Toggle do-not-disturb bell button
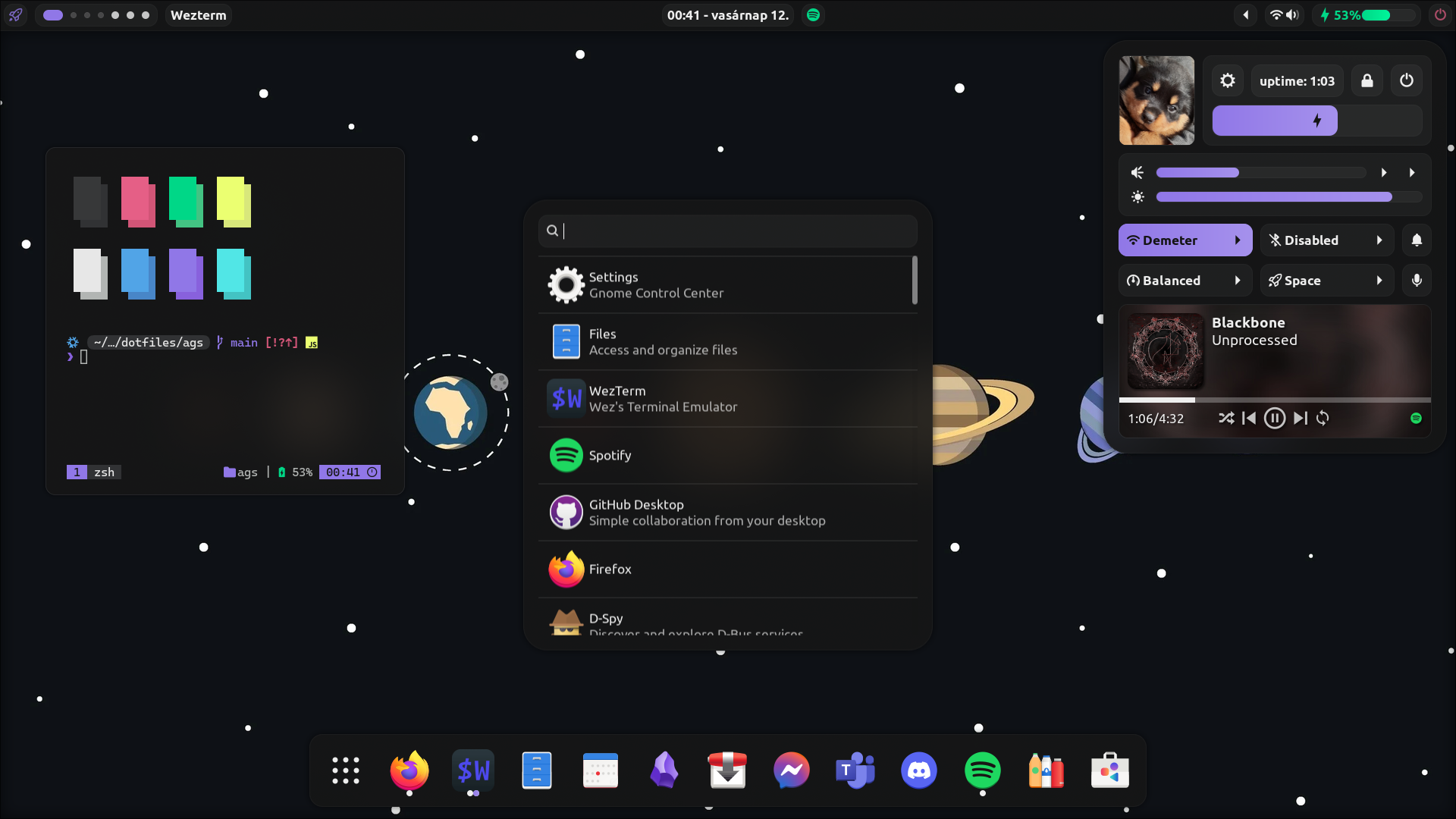 point(1417,240)
